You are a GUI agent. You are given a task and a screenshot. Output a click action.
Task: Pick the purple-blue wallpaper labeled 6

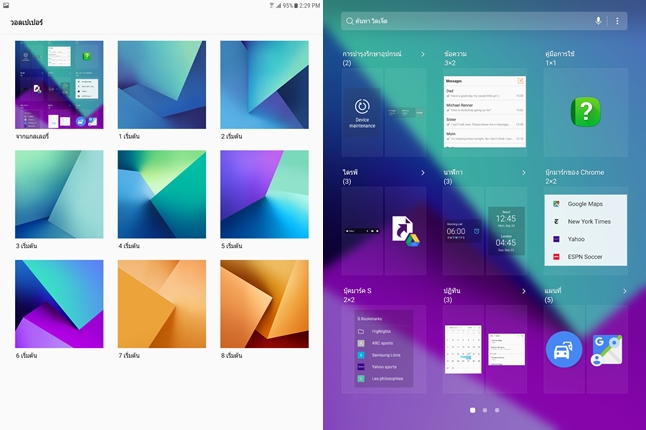[59, 304]
